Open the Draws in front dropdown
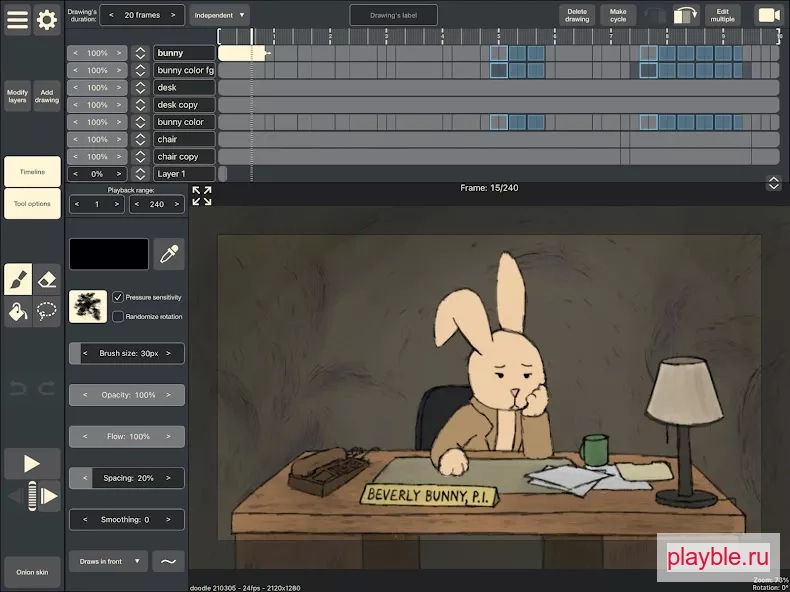 108,561
